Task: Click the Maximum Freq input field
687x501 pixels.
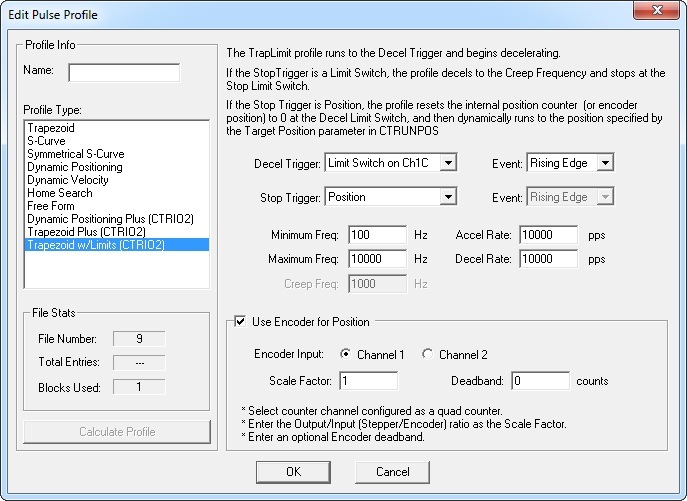Action: (378, 259)
